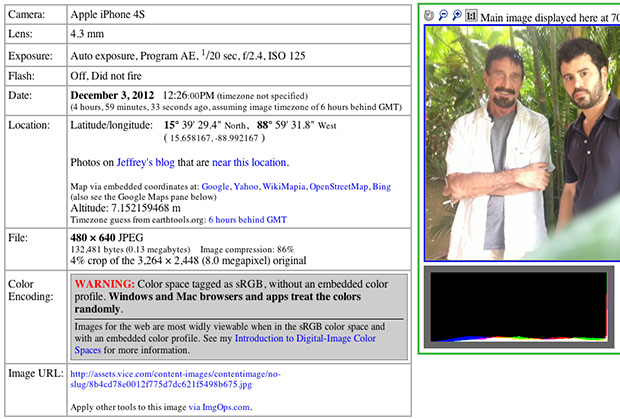Image resolution: width=620 pixels, height=419 pixels.
Task: Open the Jeffrey's blog link
Action: click(146, 162)
